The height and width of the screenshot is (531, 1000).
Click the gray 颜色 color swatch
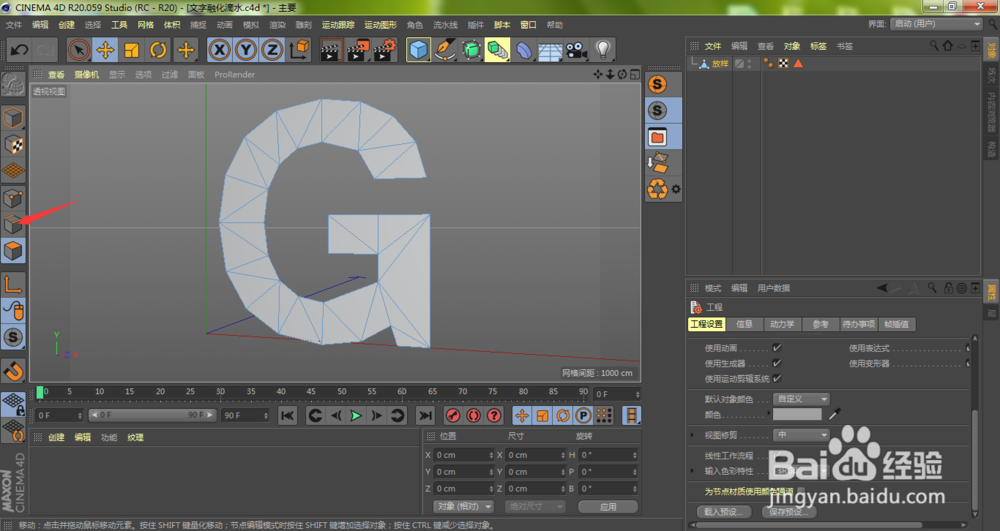[x=797, y=414]
